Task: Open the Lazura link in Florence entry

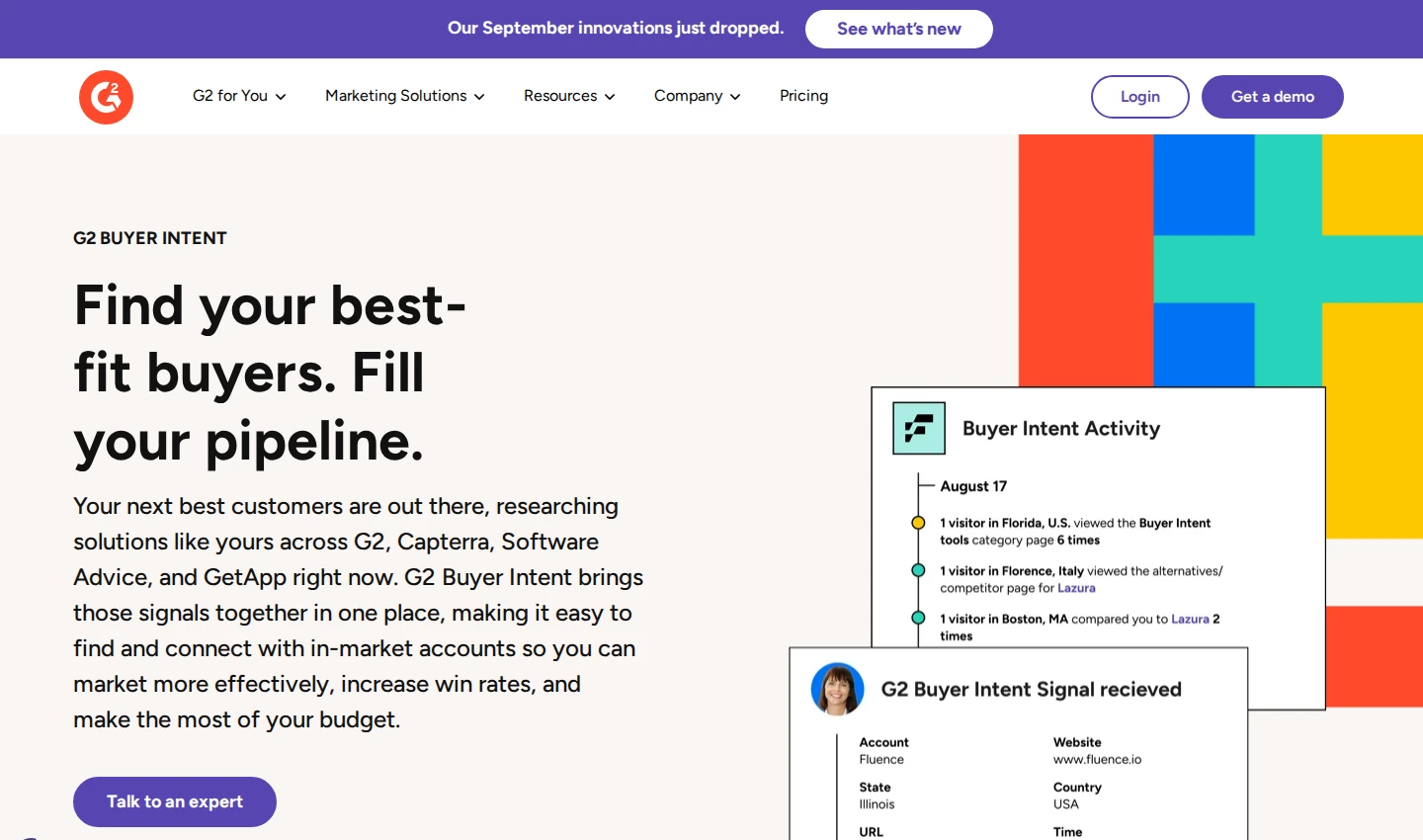Action: pos(1076,588)
